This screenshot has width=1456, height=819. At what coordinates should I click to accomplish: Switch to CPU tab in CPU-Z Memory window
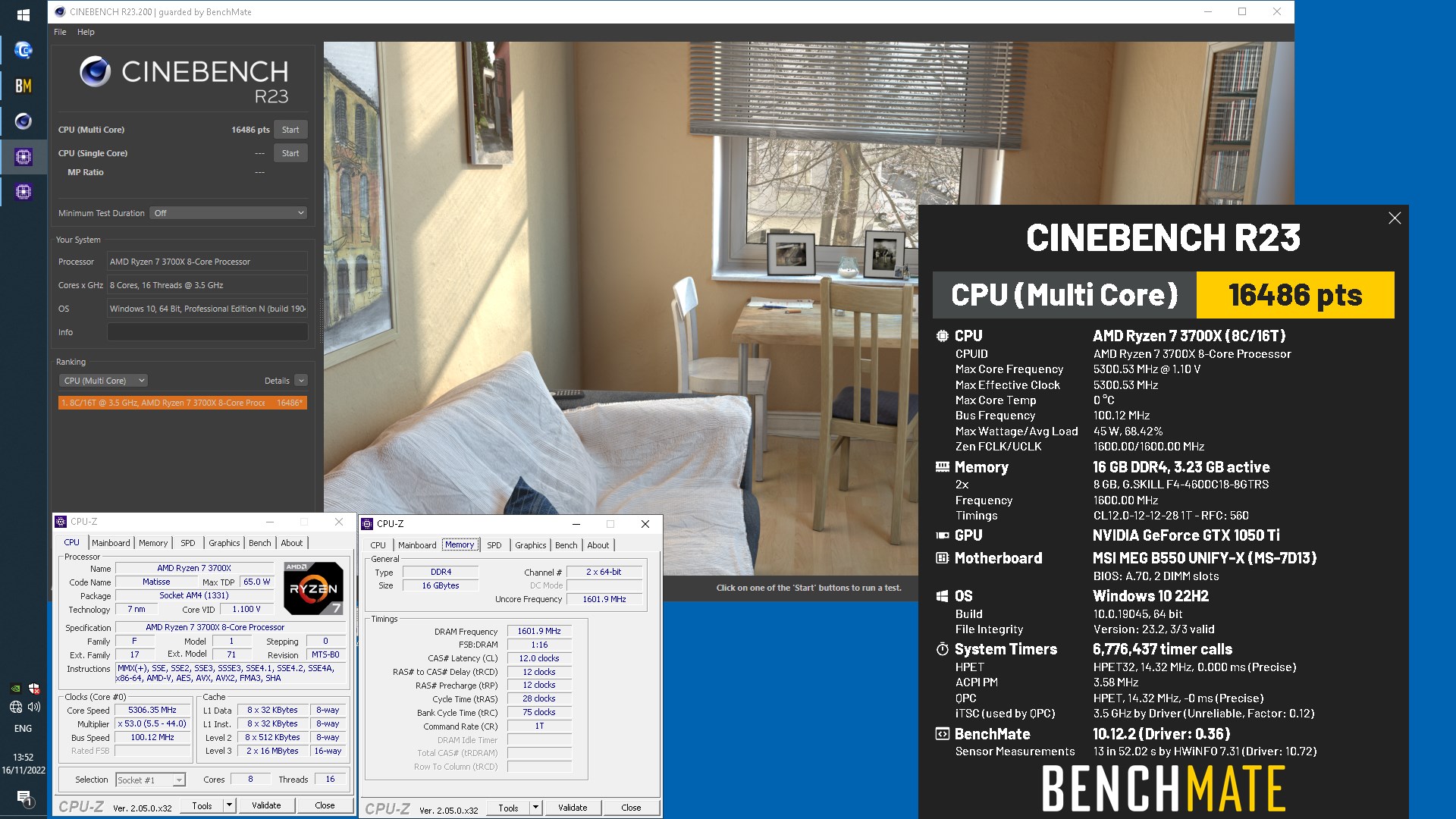point(378,545)
